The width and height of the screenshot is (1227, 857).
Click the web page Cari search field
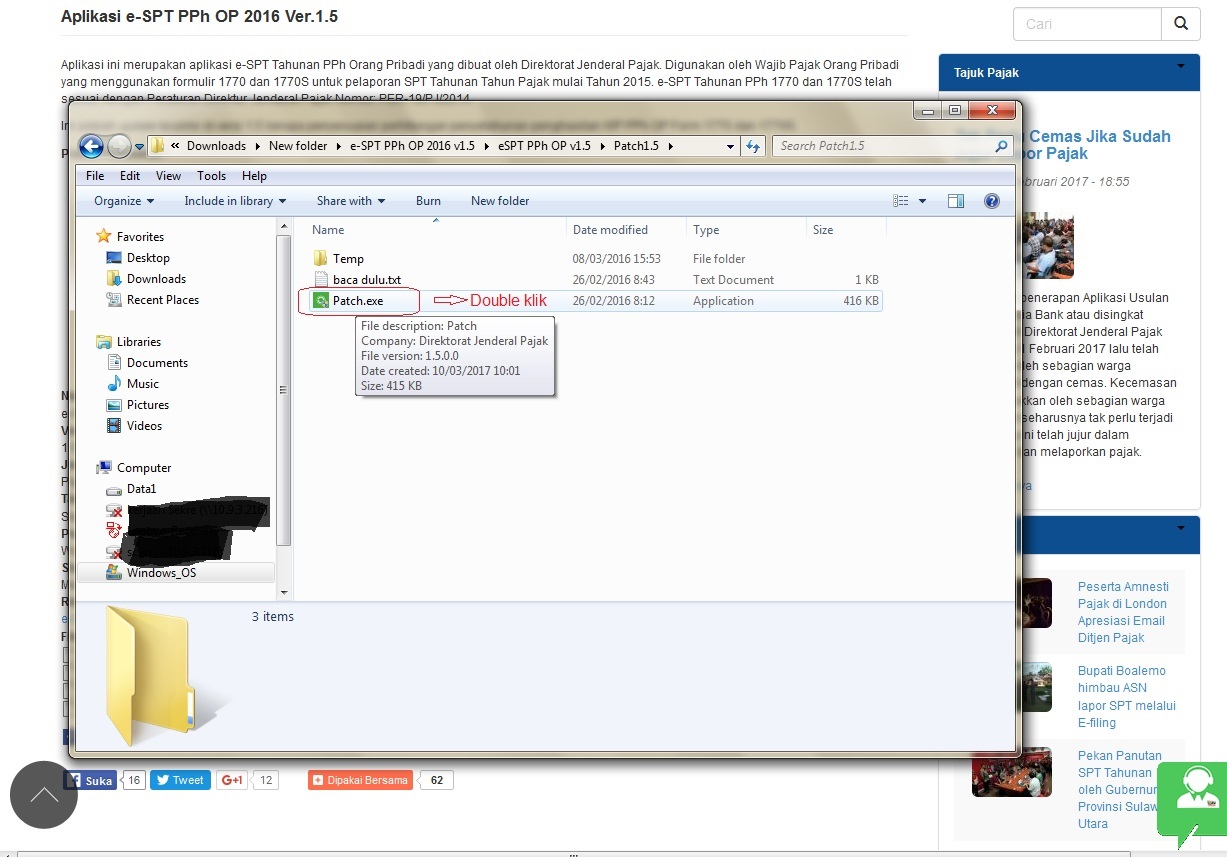1088,24
